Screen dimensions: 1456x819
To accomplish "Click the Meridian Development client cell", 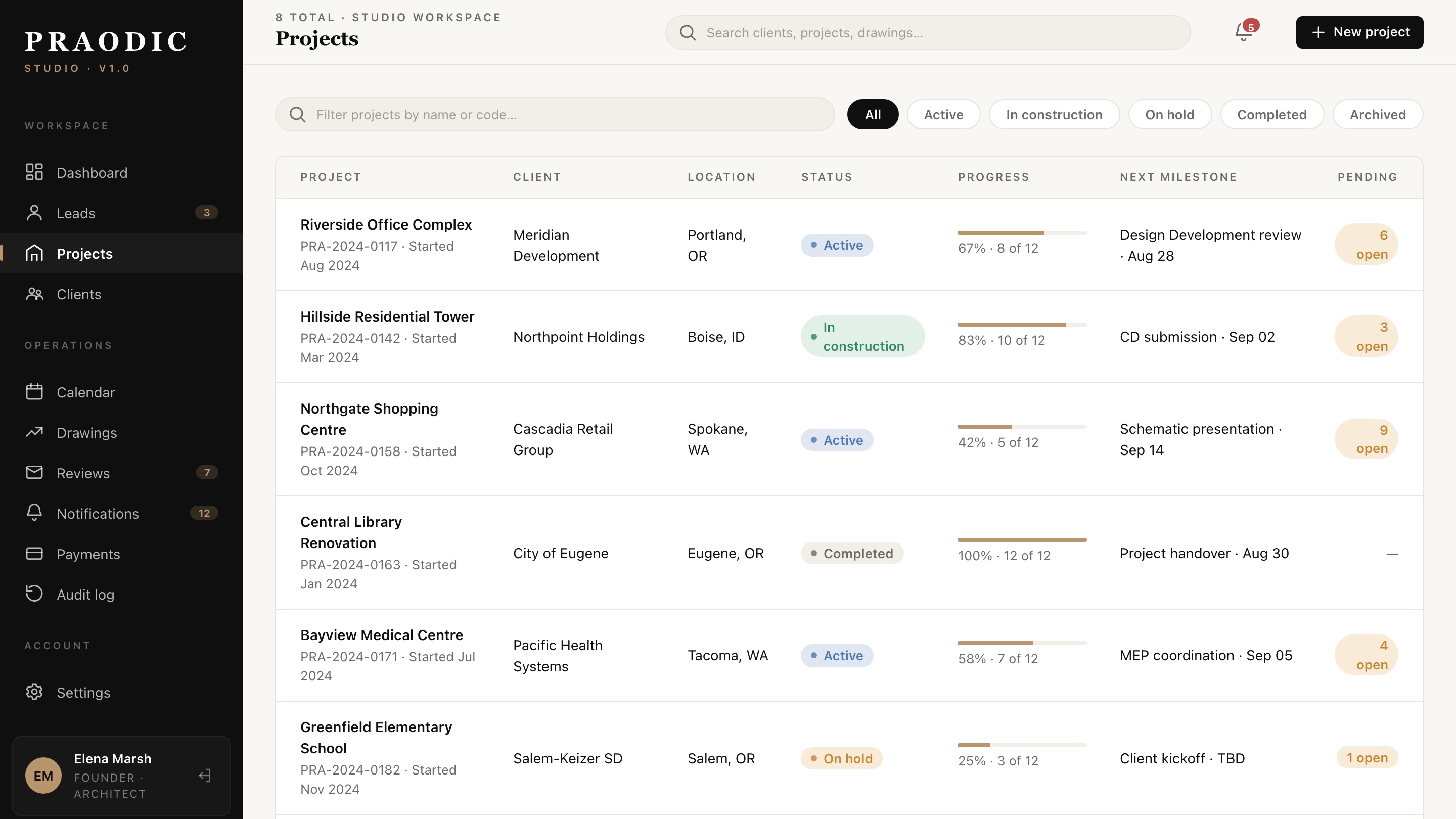I will pos(556,245).
